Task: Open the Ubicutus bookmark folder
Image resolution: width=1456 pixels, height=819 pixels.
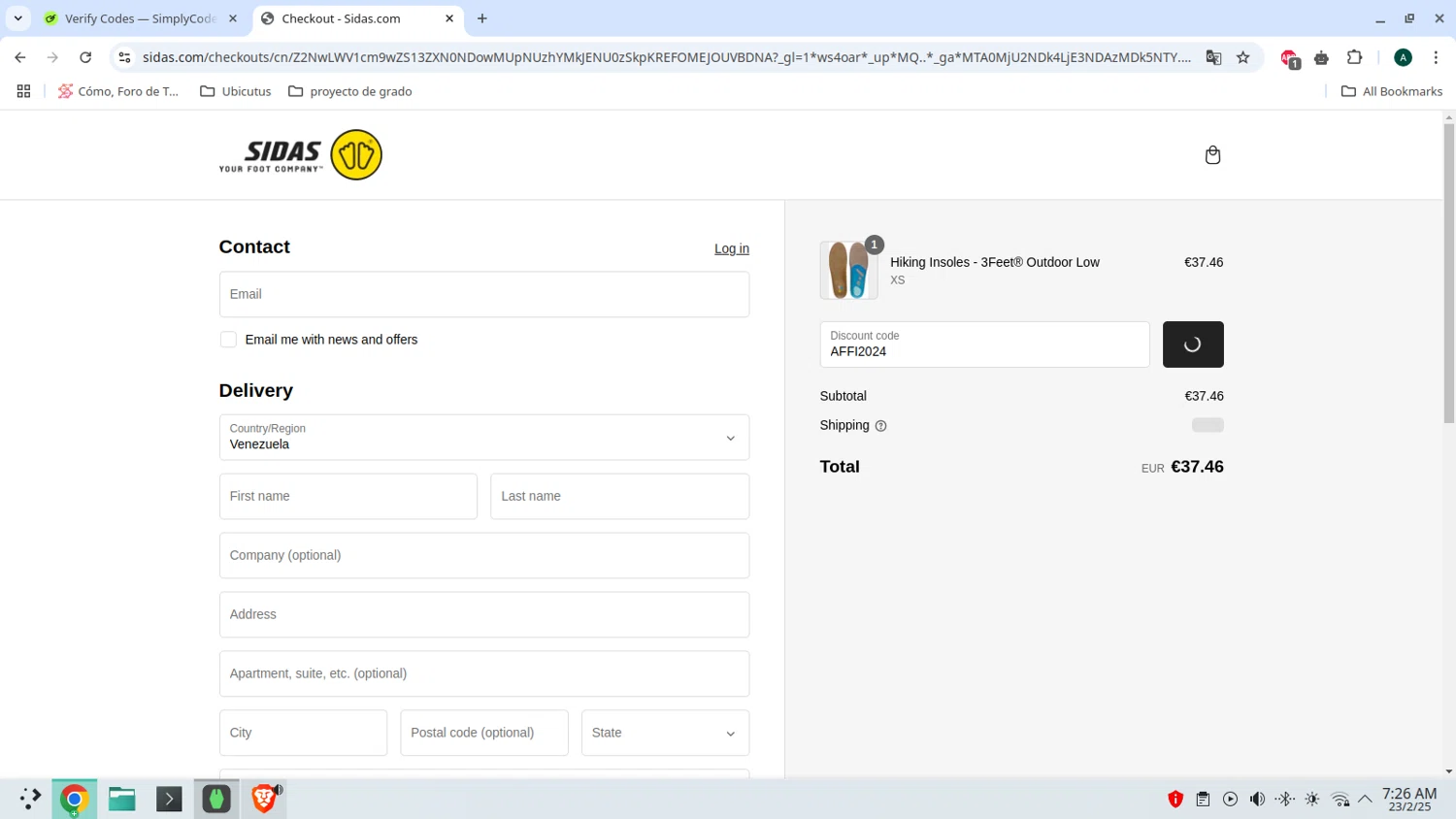Action: [x=236, y=91]
